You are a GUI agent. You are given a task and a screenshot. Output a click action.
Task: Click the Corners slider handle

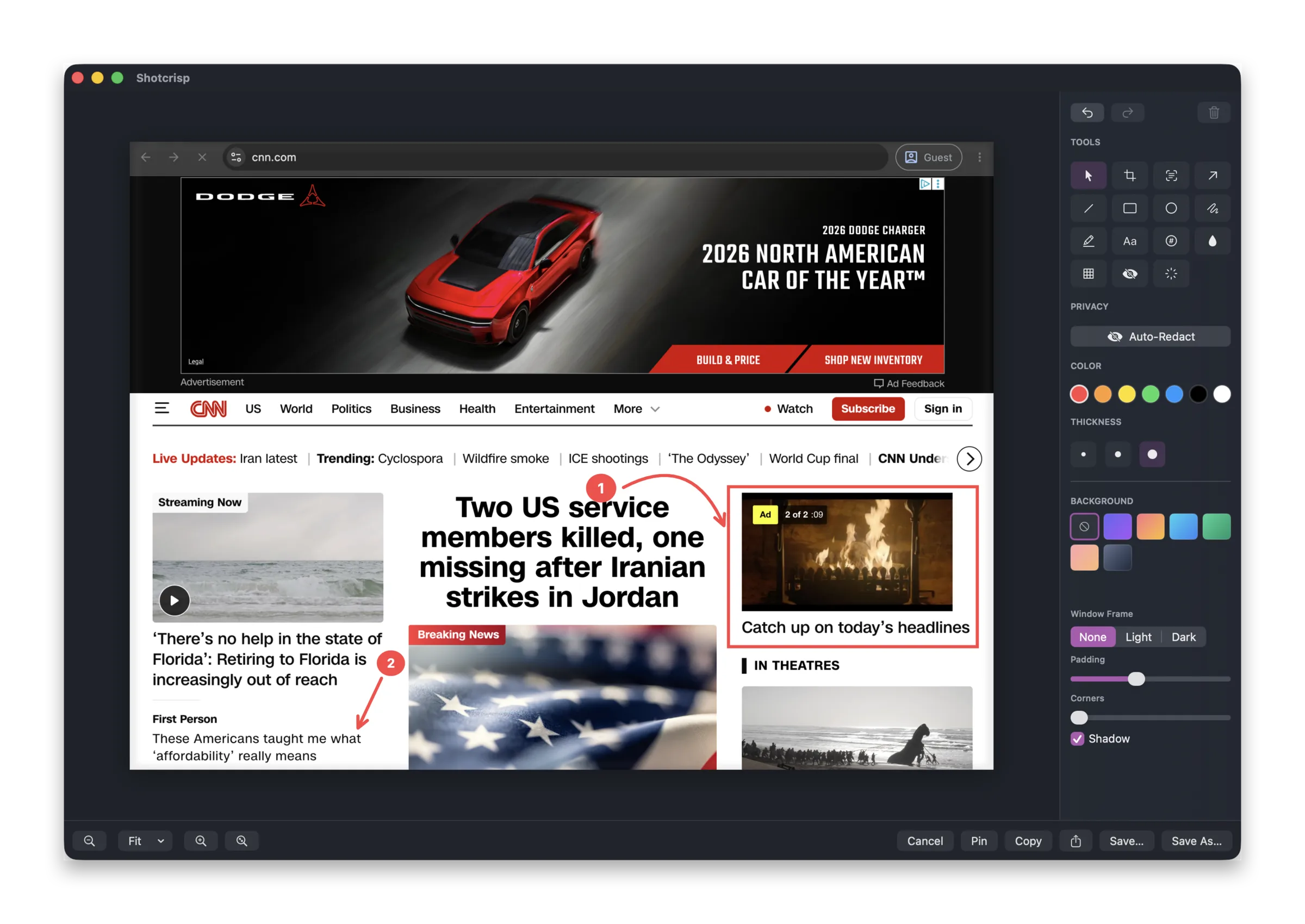click(1079, 717)
